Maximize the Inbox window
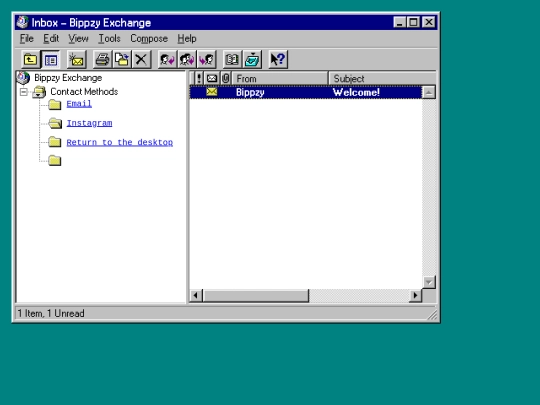540x405 pixels. (413, 22)
